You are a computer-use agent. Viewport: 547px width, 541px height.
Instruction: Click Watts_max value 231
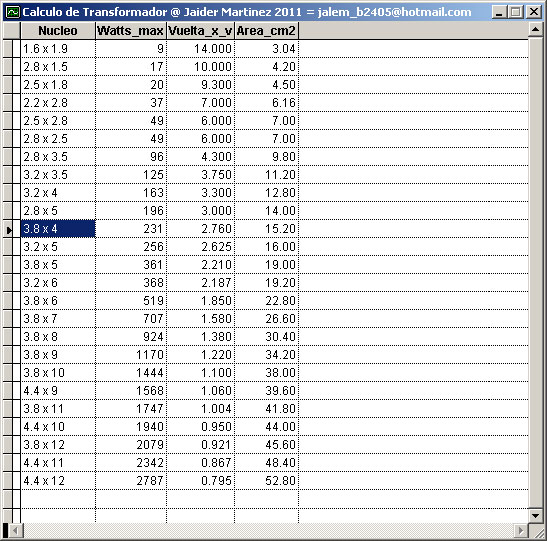pos(131,229)
